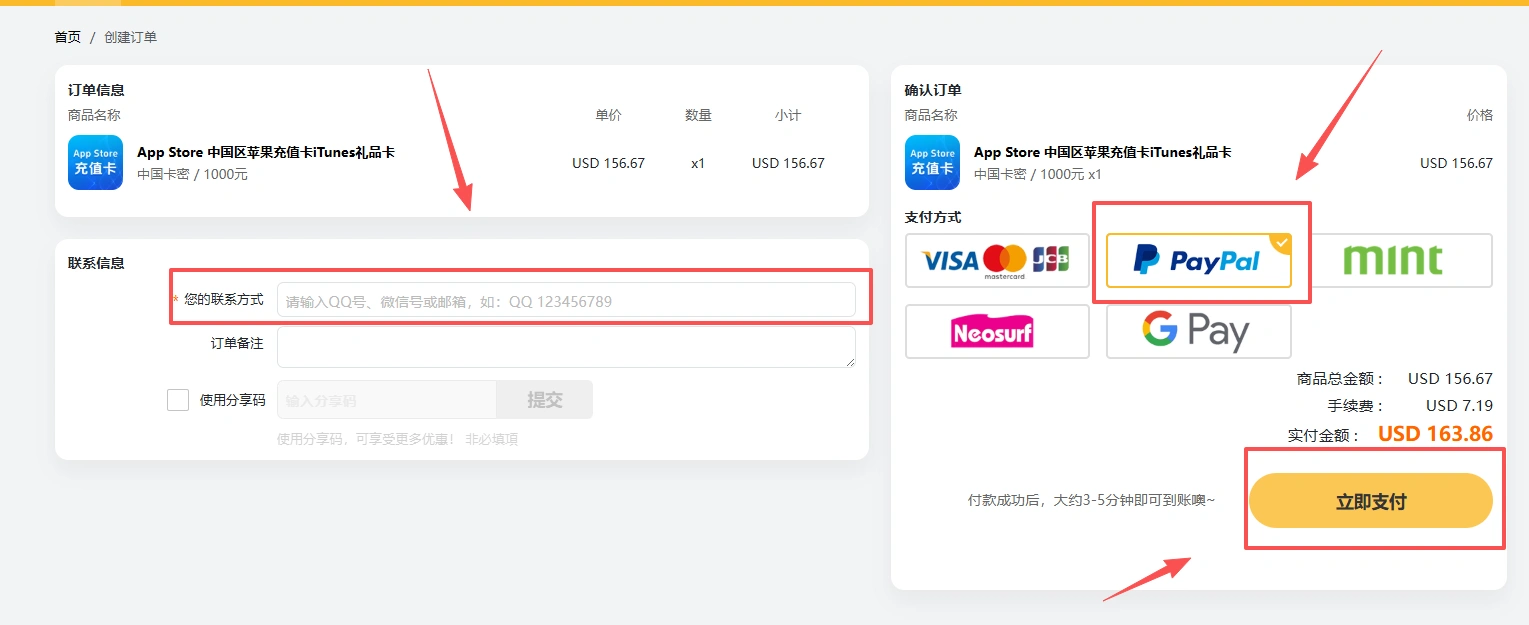This screenshot has width=1529, height=625.
Task: Click the 首页 breadcrumb link
Action: pos(67,37)
